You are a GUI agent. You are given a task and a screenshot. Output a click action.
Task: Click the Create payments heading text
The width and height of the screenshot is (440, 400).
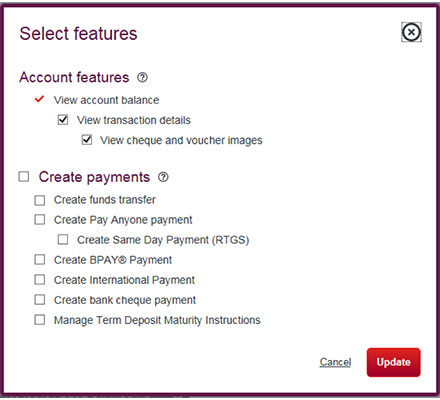[x=94, y=177]
